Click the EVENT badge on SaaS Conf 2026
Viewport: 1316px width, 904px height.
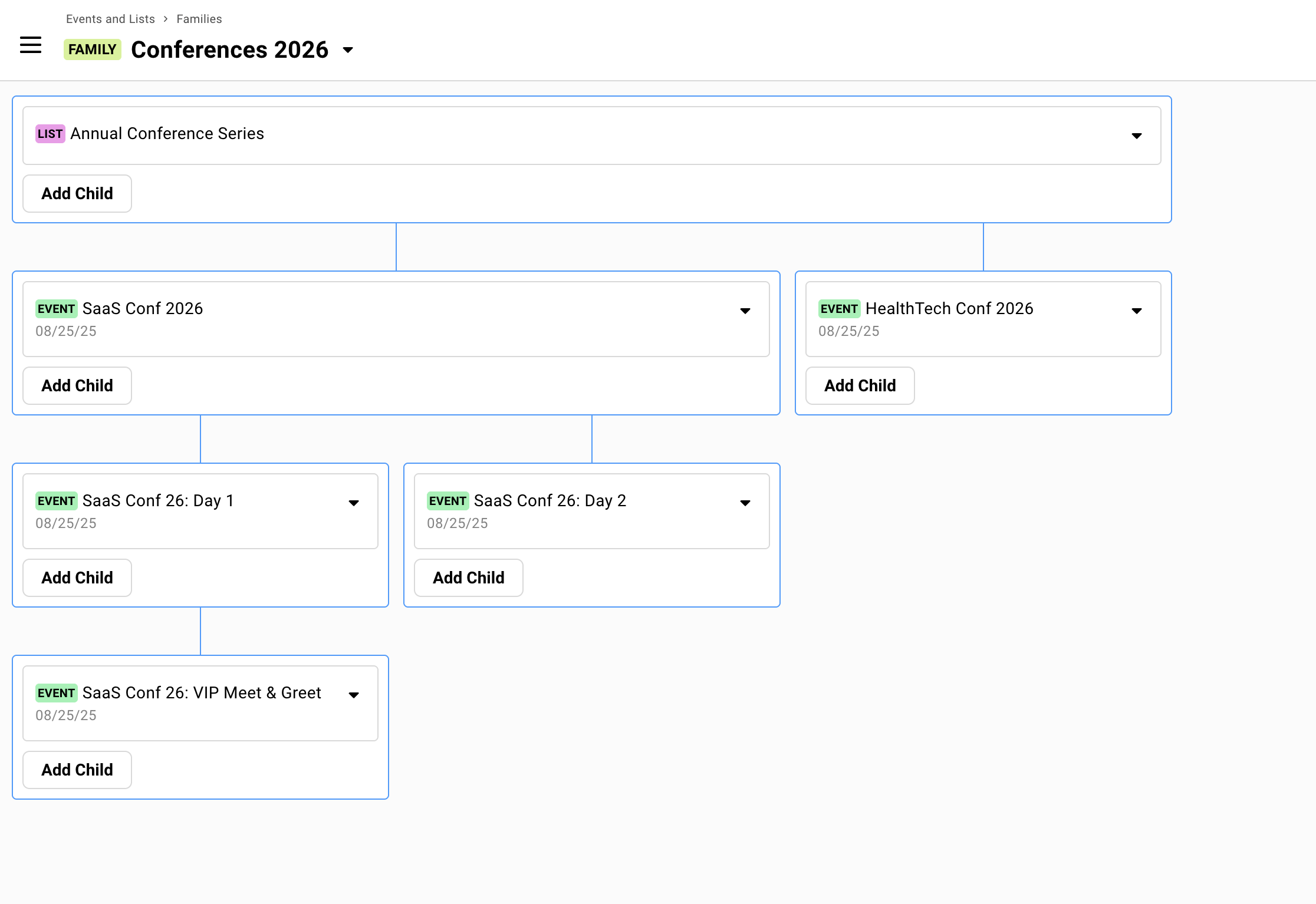click(57, 308)
